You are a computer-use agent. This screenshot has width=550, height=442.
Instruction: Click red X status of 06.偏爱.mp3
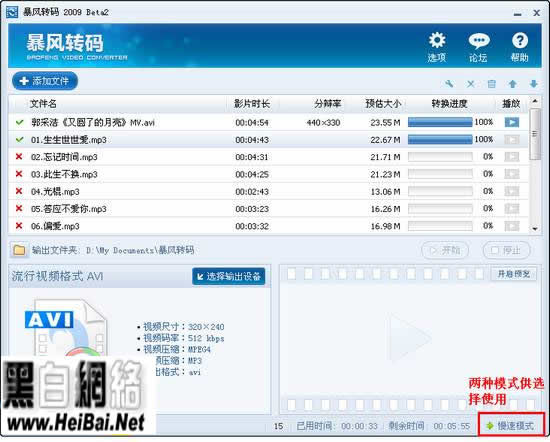pos(19,225)
